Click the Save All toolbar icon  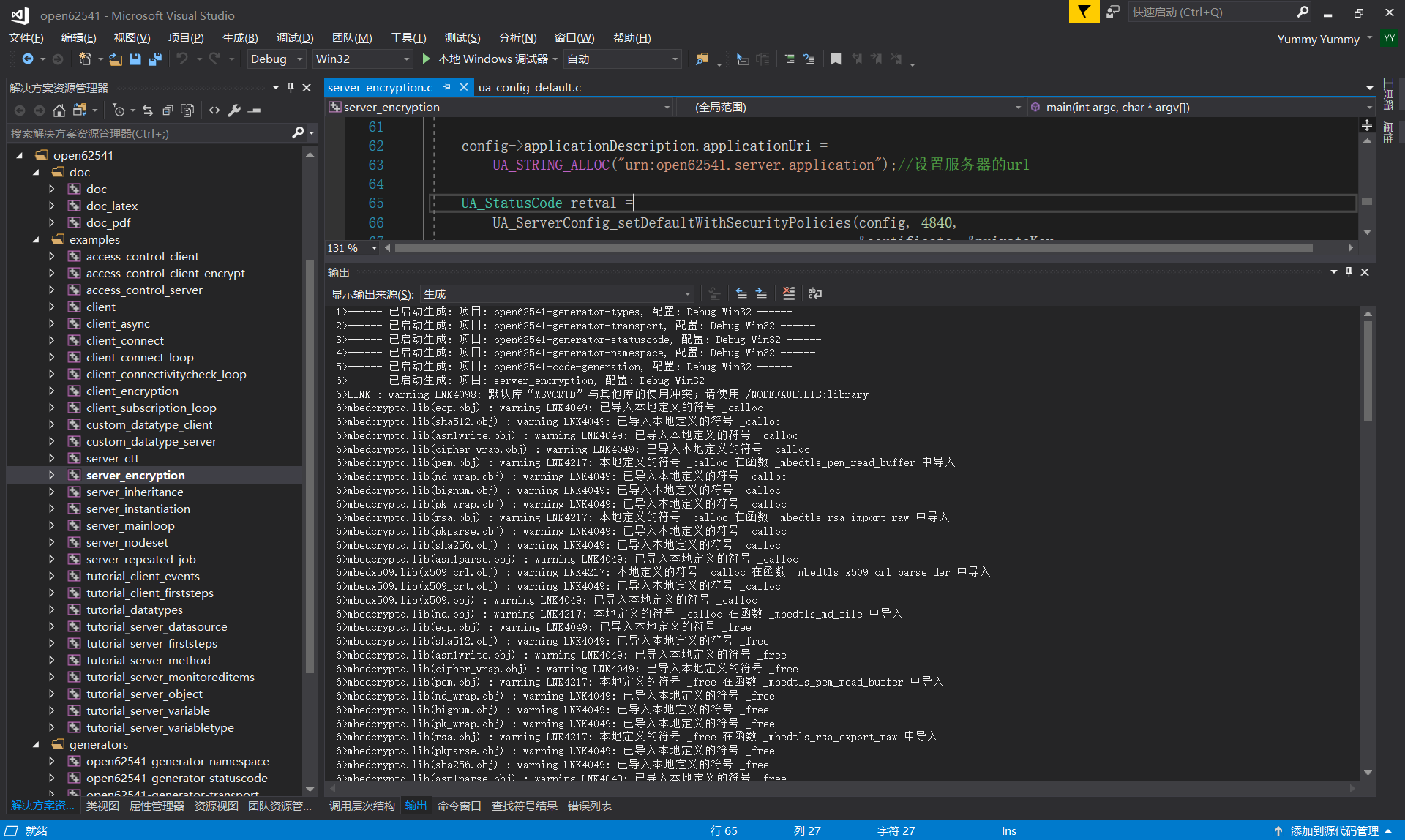pos(154,59)
